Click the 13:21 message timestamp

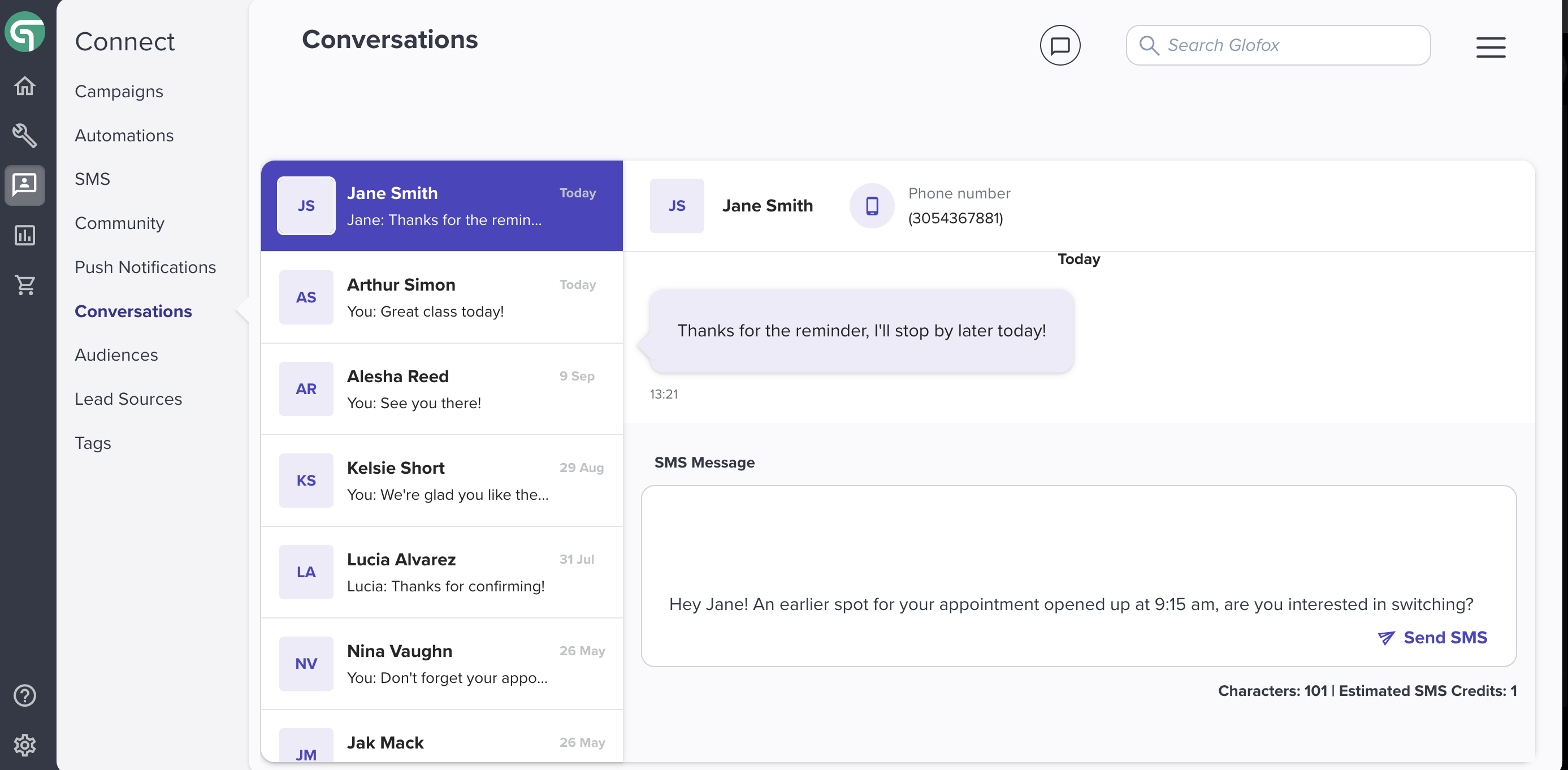pyautogui.click(x=664, y=394)
